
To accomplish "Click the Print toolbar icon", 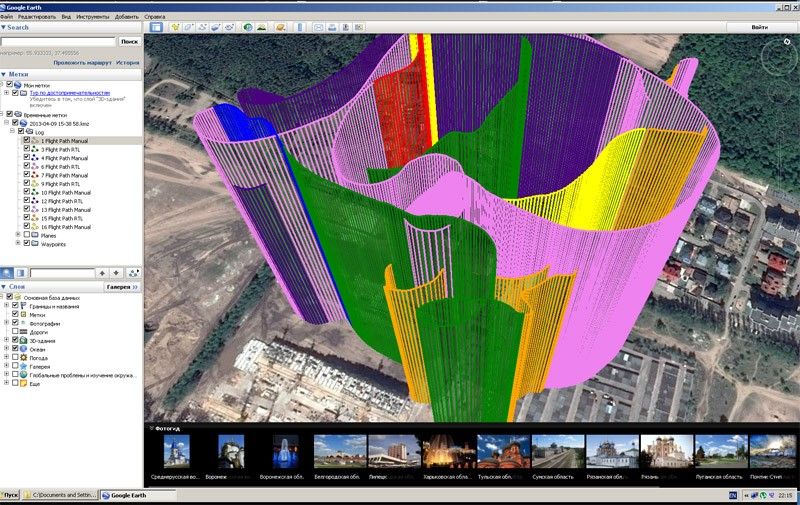I will pos(333,27).
